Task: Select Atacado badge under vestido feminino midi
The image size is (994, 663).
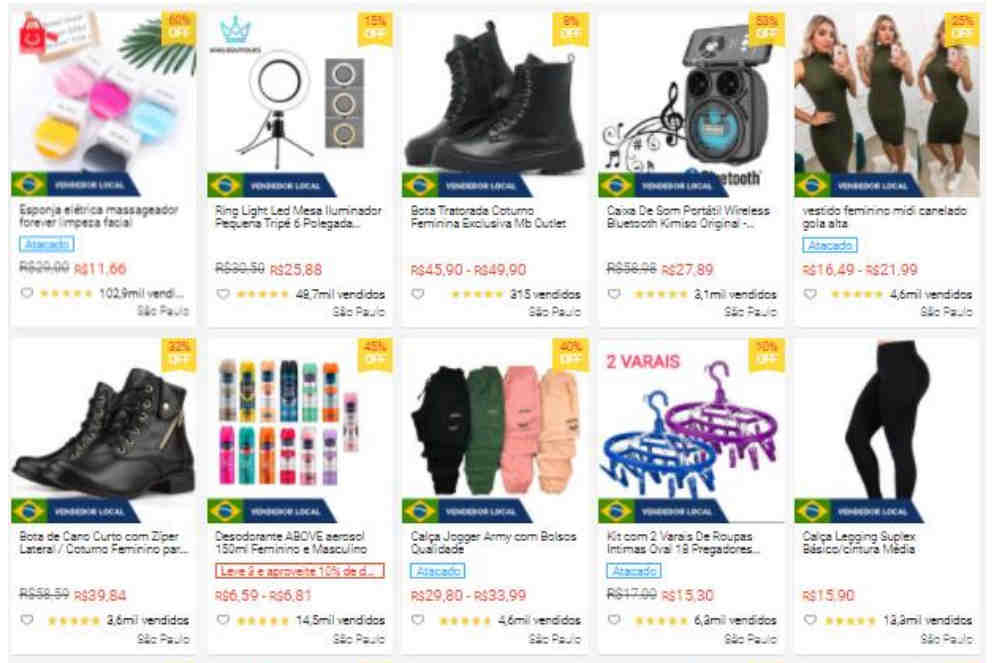Action: tap(830, 245)
